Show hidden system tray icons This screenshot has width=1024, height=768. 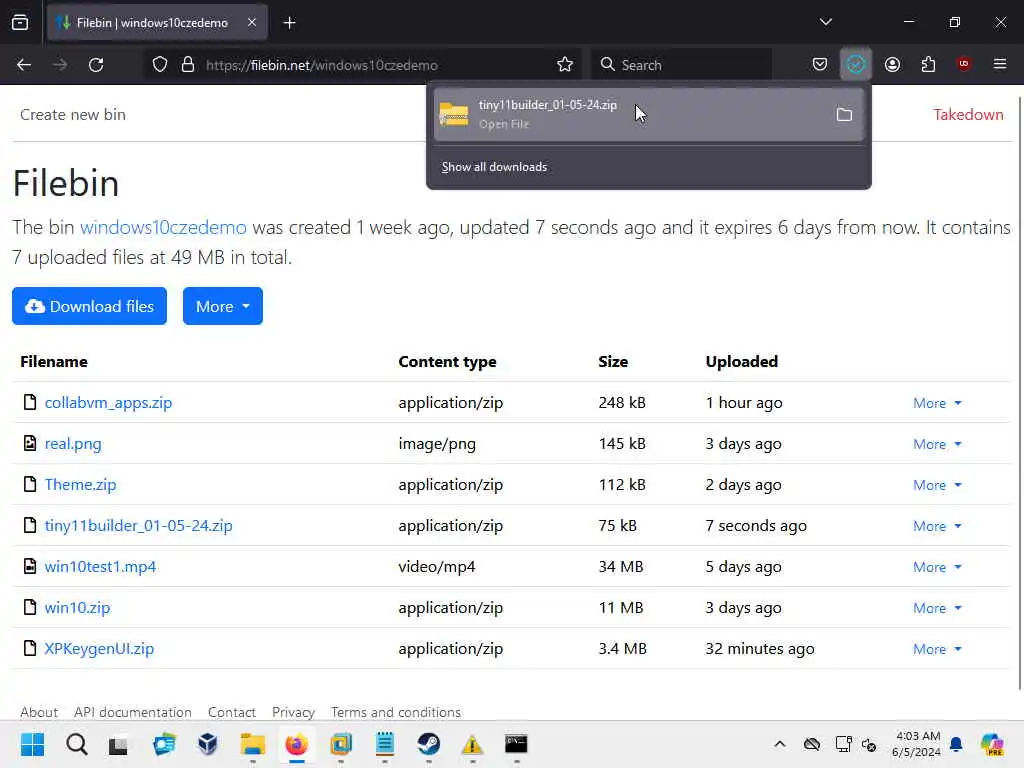tap(780, 744)
